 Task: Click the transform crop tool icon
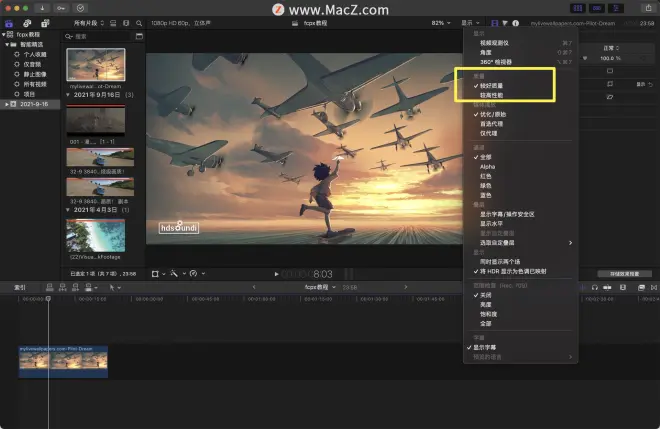pos(155,274)
